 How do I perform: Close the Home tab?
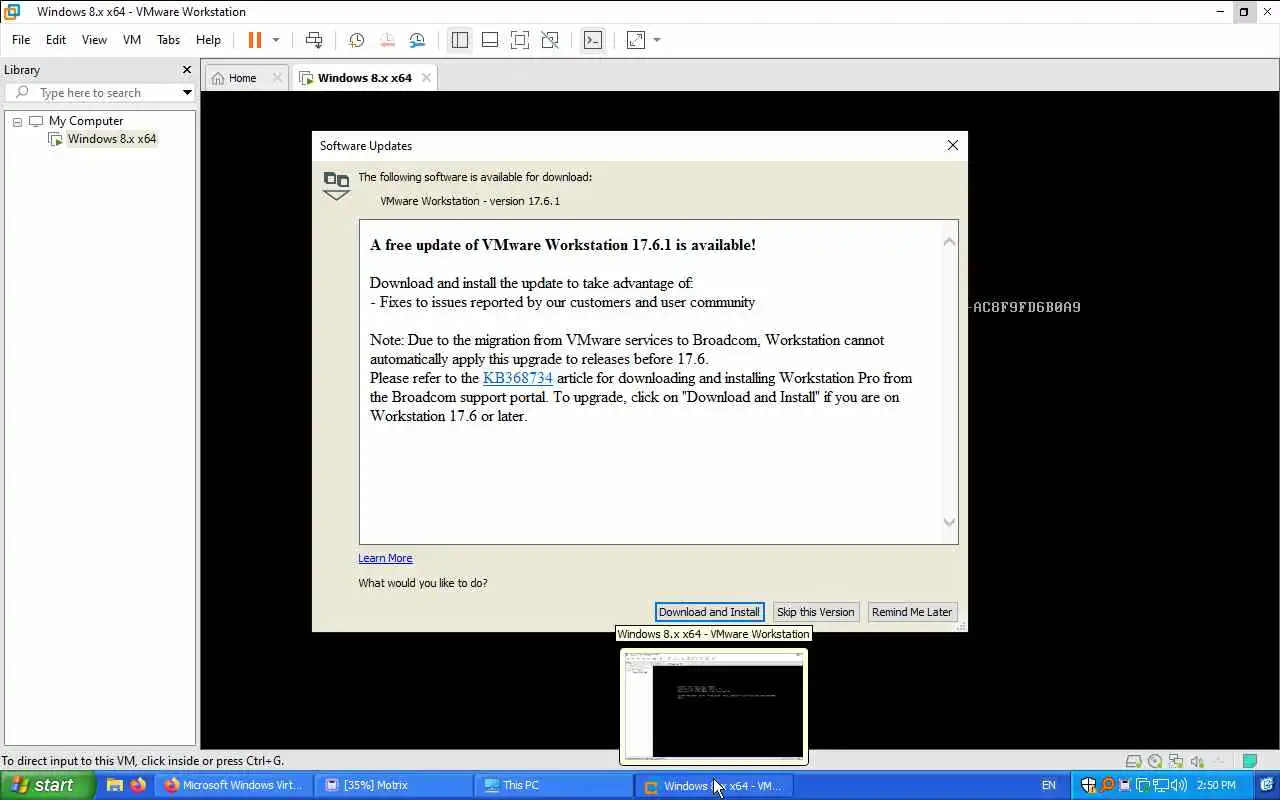click(277, 78)
